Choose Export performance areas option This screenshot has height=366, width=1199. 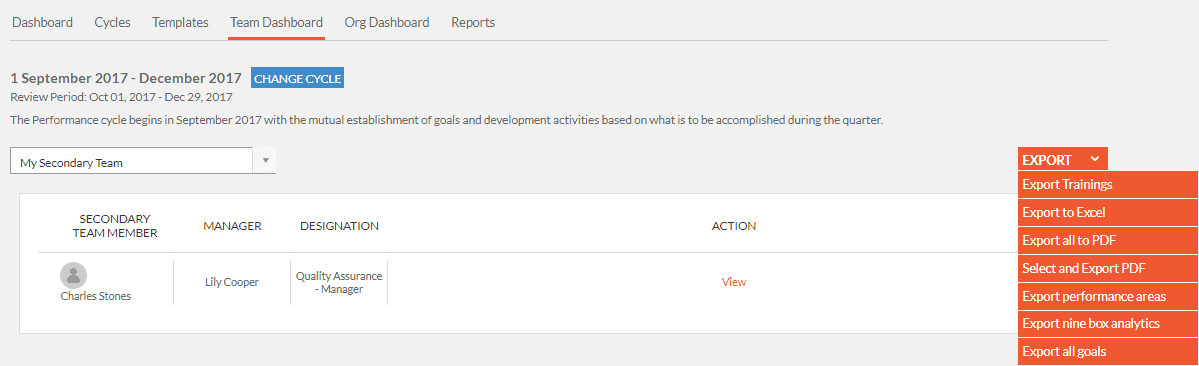(x=1108, y=296)
